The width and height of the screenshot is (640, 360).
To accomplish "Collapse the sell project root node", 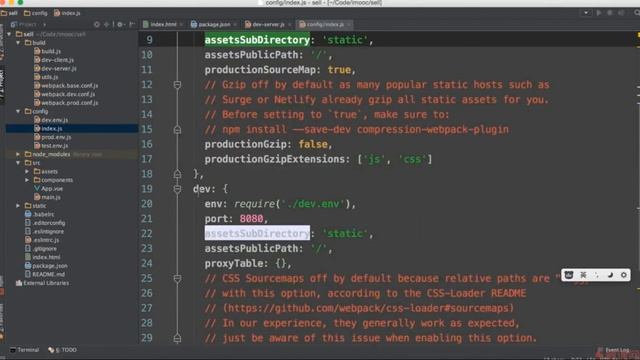I will pyautogui.click(x=9, y=34).
